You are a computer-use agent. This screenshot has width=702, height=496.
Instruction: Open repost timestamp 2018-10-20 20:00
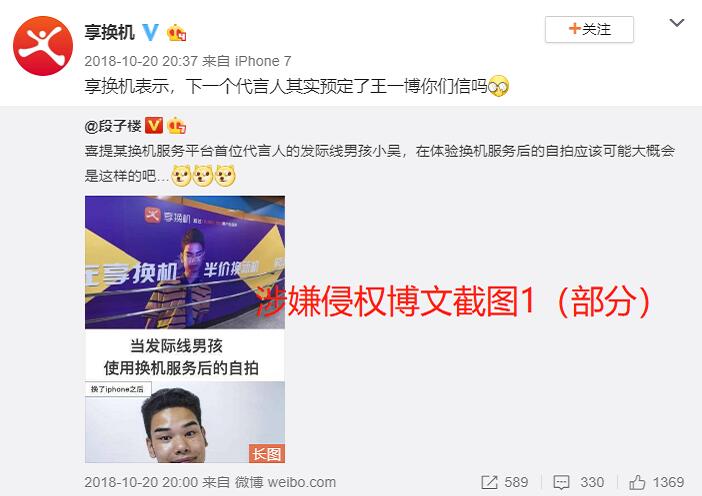[141, 482]
